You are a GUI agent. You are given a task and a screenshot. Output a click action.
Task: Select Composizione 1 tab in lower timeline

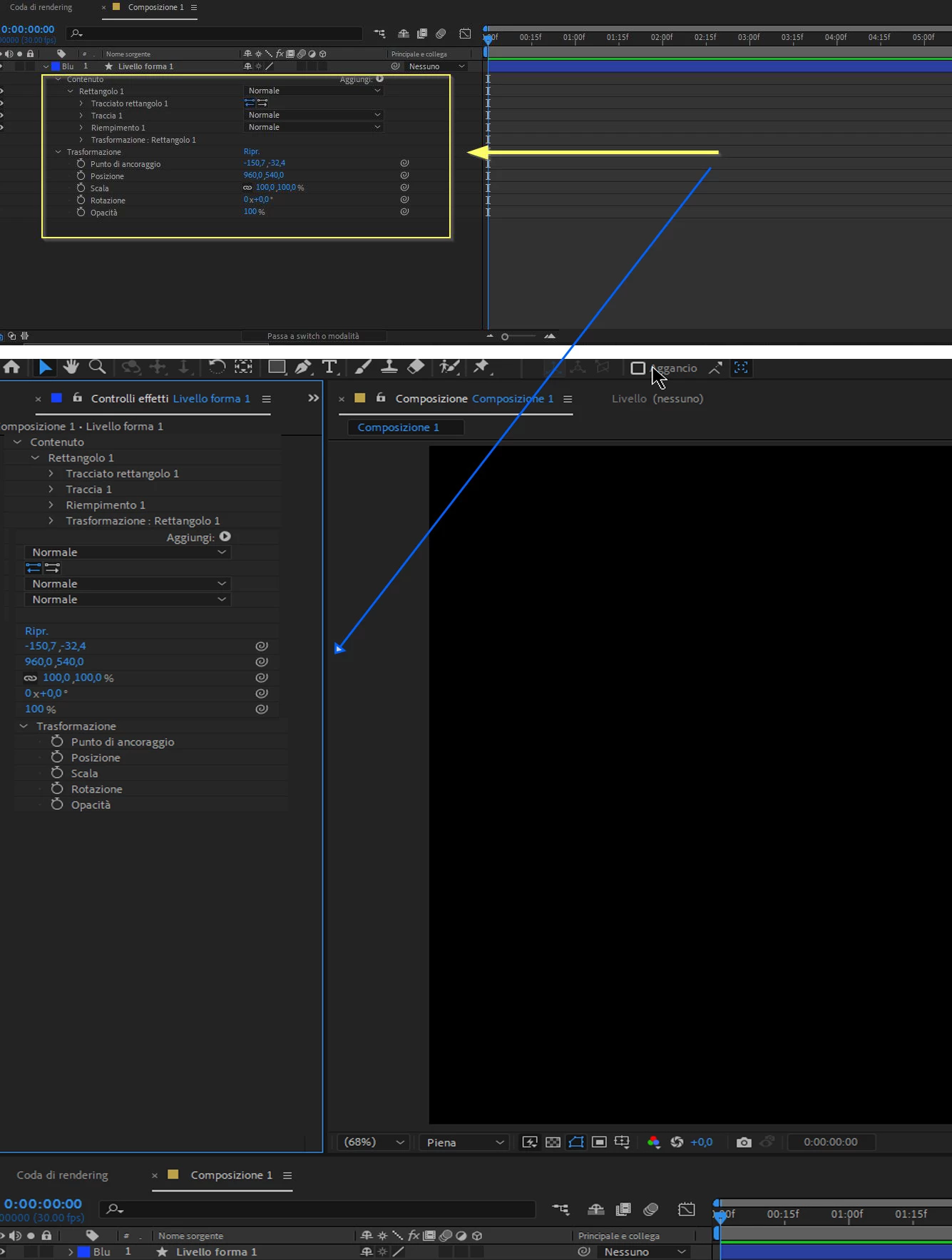click(231, 1175)
